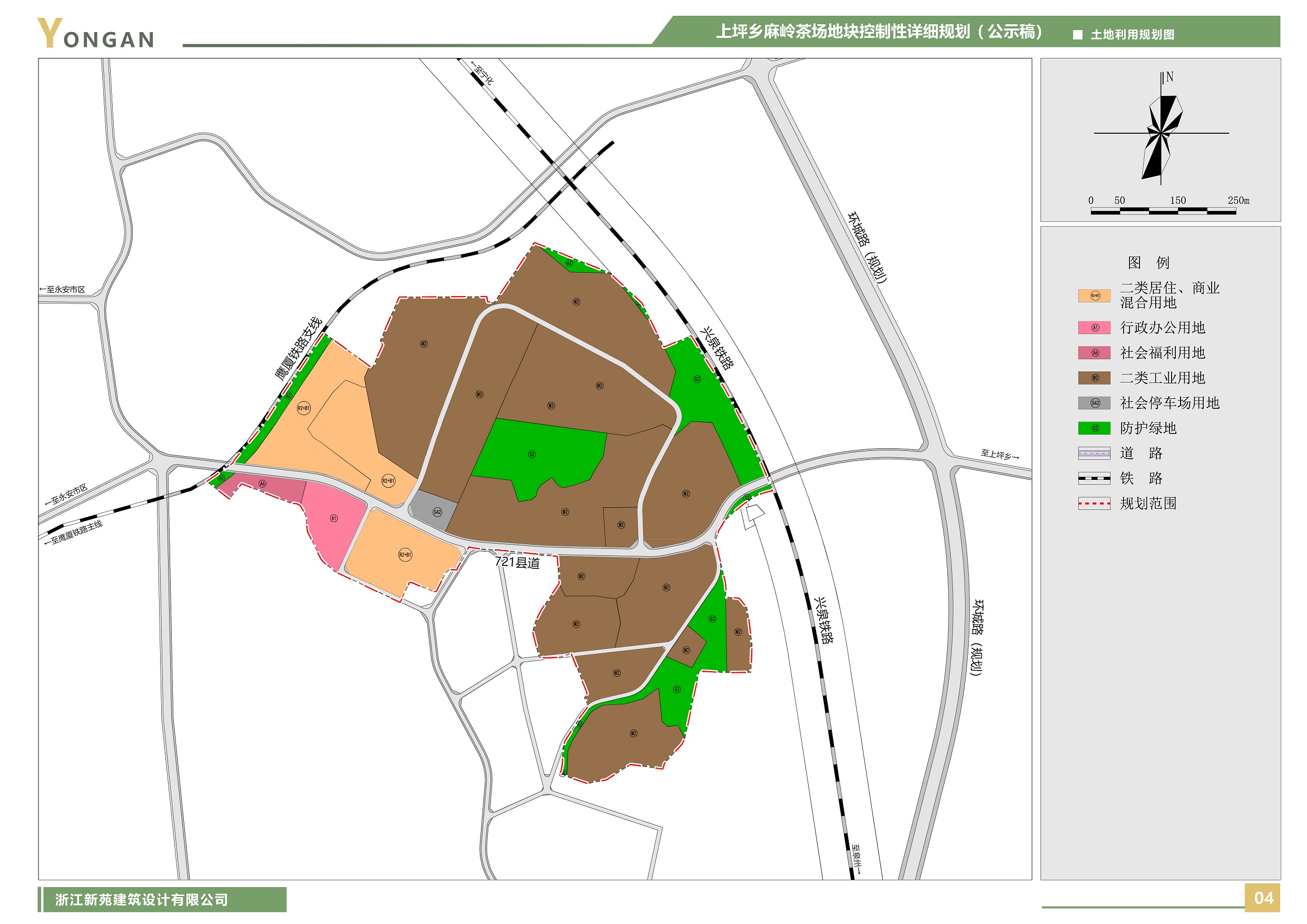Click the brown M2 legend swatch
The width and height of the screenshot is (1307, 924).
point(1094,378)
